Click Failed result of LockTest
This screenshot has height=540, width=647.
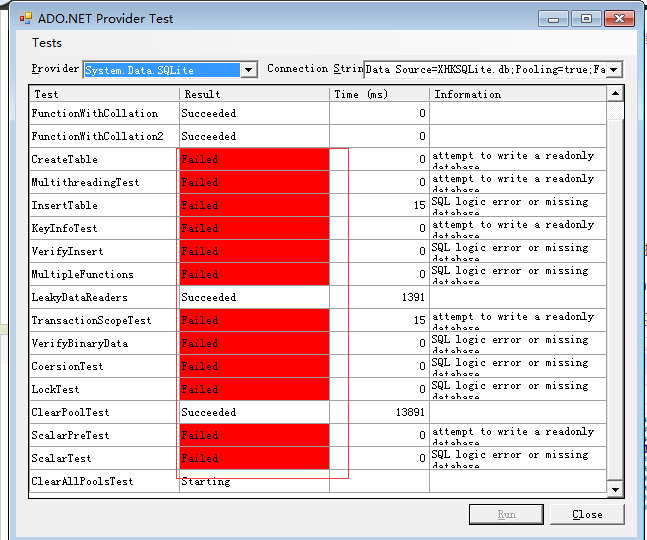[255, 389]
